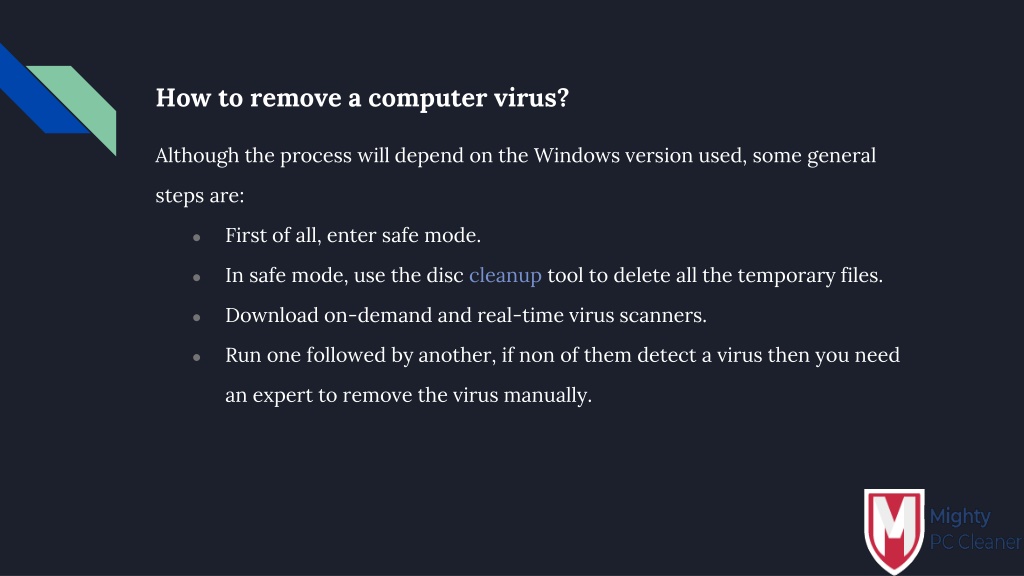1024x576 pixels.
Task: Click the bullet dot before "Download on-demand"
Action: pos(197,317)
